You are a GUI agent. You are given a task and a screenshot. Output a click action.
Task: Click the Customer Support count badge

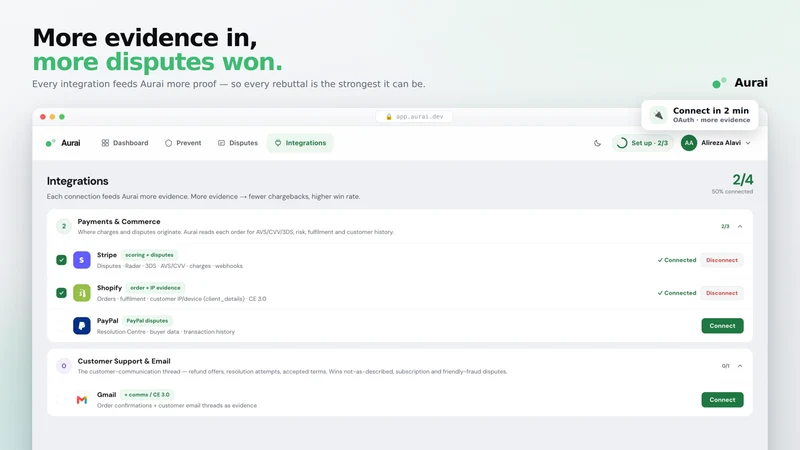click(x=64, y=366)
